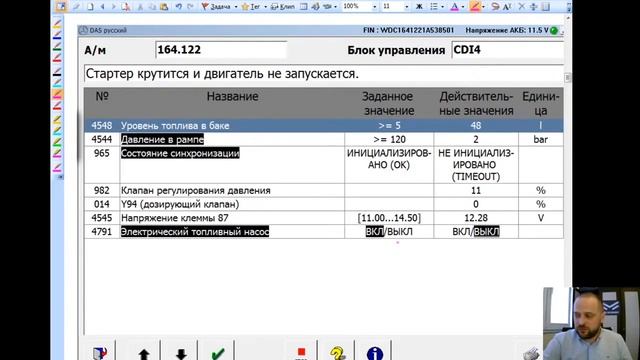Click the DAS exit door icon
The image size is (640, 360).
[x=99, y=353]
